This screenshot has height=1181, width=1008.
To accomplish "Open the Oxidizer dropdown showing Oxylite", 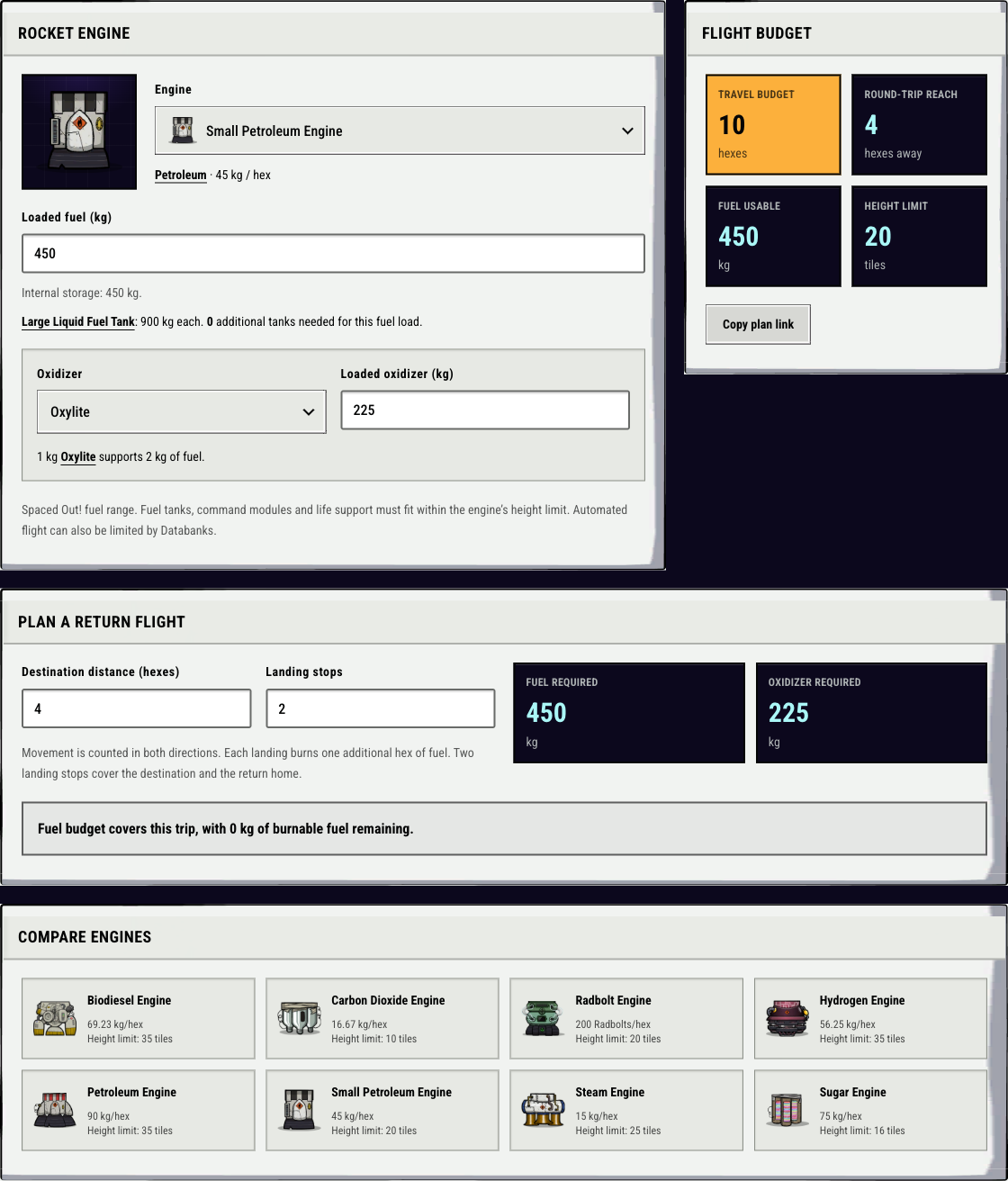I will [182, 411].
